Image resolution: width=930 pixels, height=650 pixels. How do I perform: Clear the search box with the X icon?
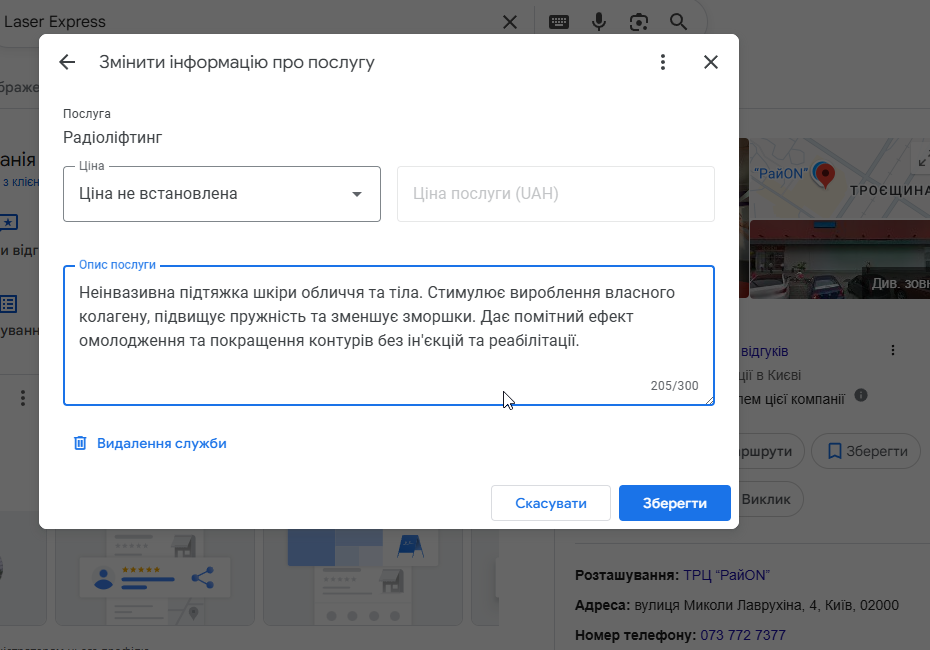(509, 22)
